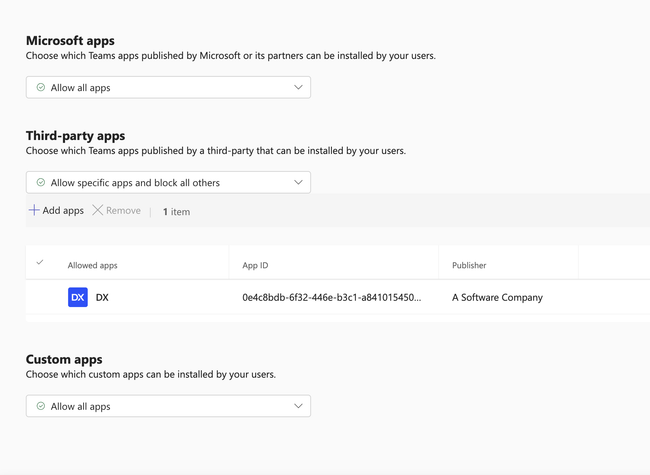Sort by the Allowed apps column header
650x475 pixels.
[x=92, y=266]
